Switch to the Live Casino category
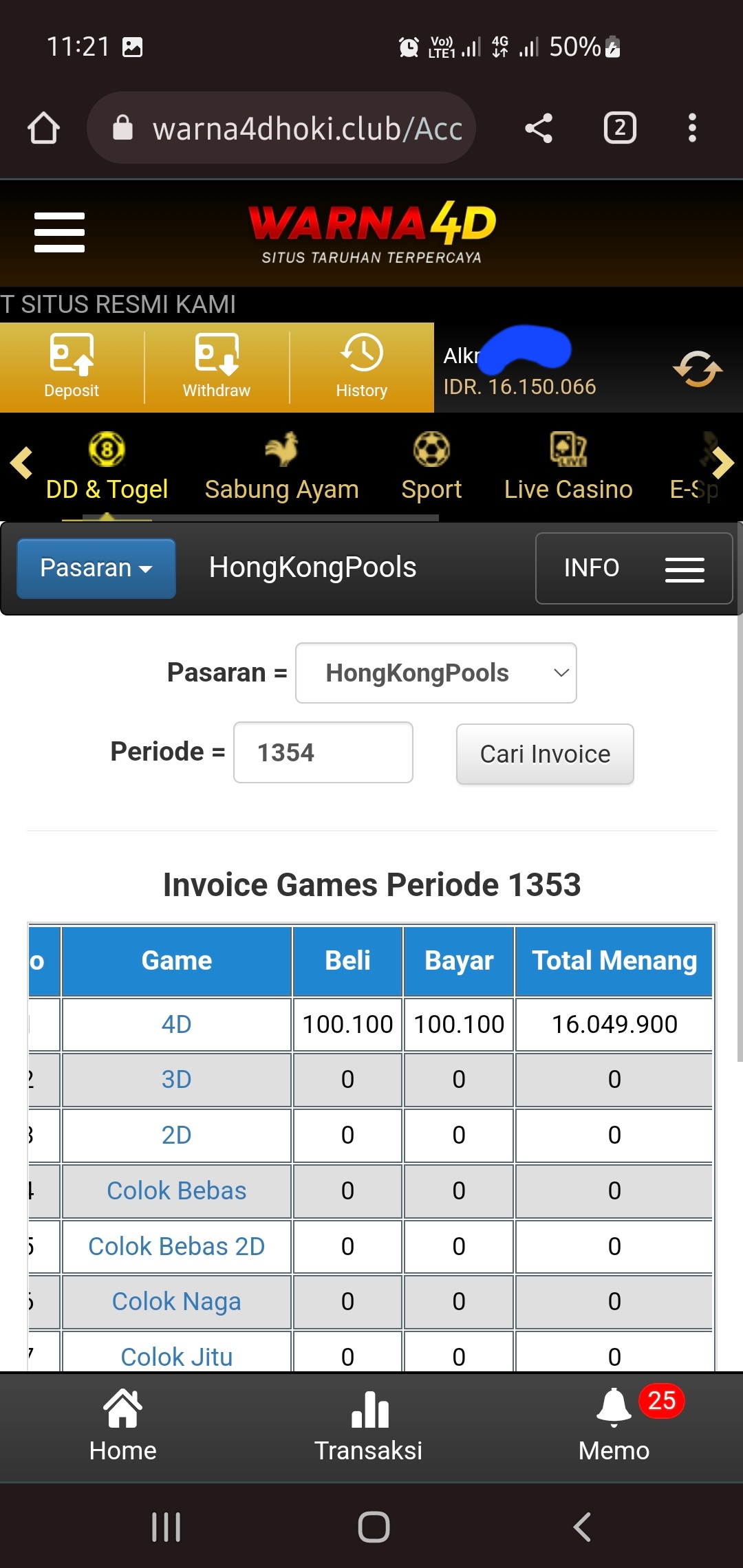 pos(568,468)
